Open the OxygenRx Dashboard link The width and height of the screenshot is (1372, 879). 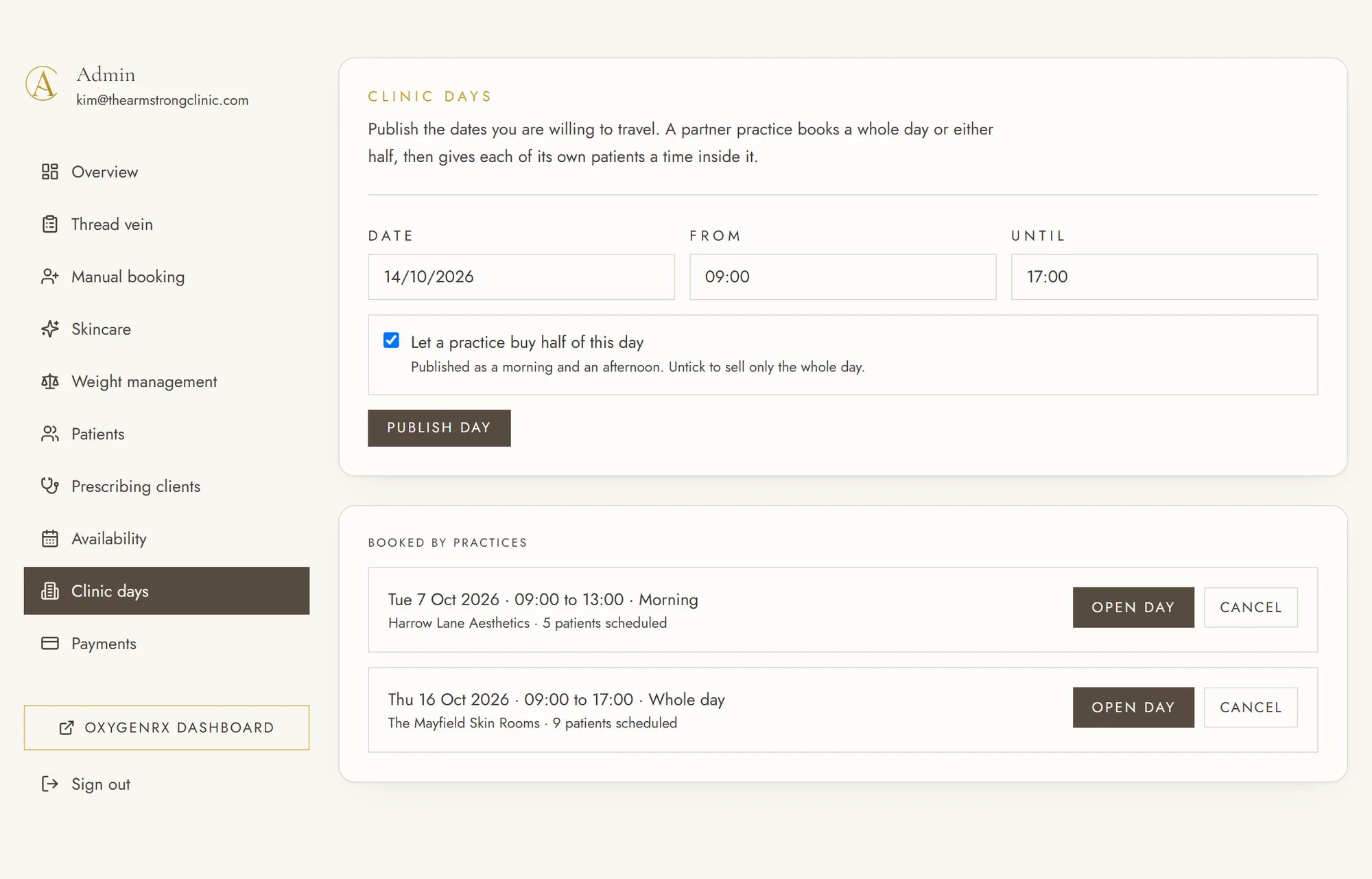[167, 728]
